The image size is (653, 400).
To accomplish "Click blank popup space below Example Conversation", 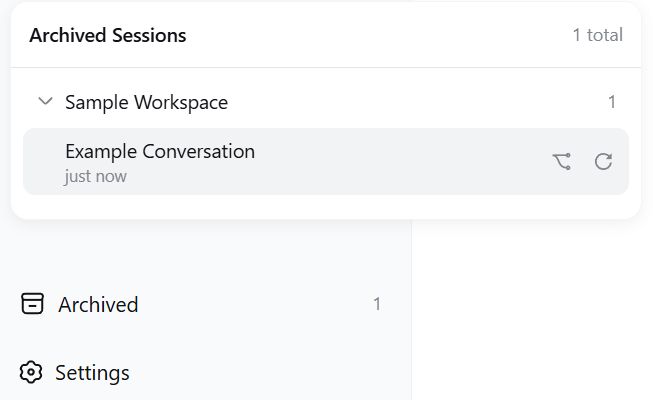I will pyautogui.click(x=326, y=206).
